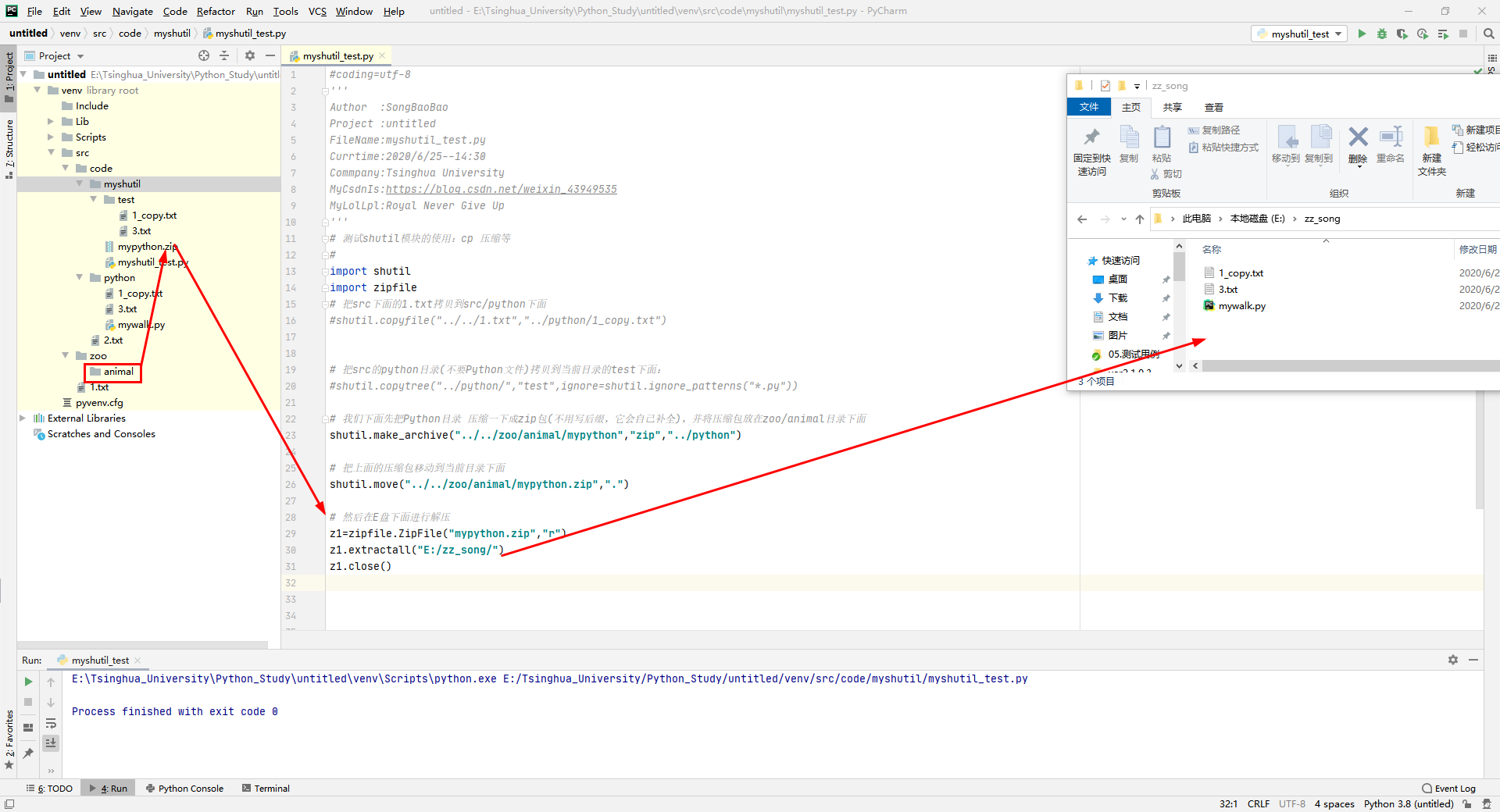Go up one folder in Explorer
1500x812 pixels.
[x=1140, y=219]
